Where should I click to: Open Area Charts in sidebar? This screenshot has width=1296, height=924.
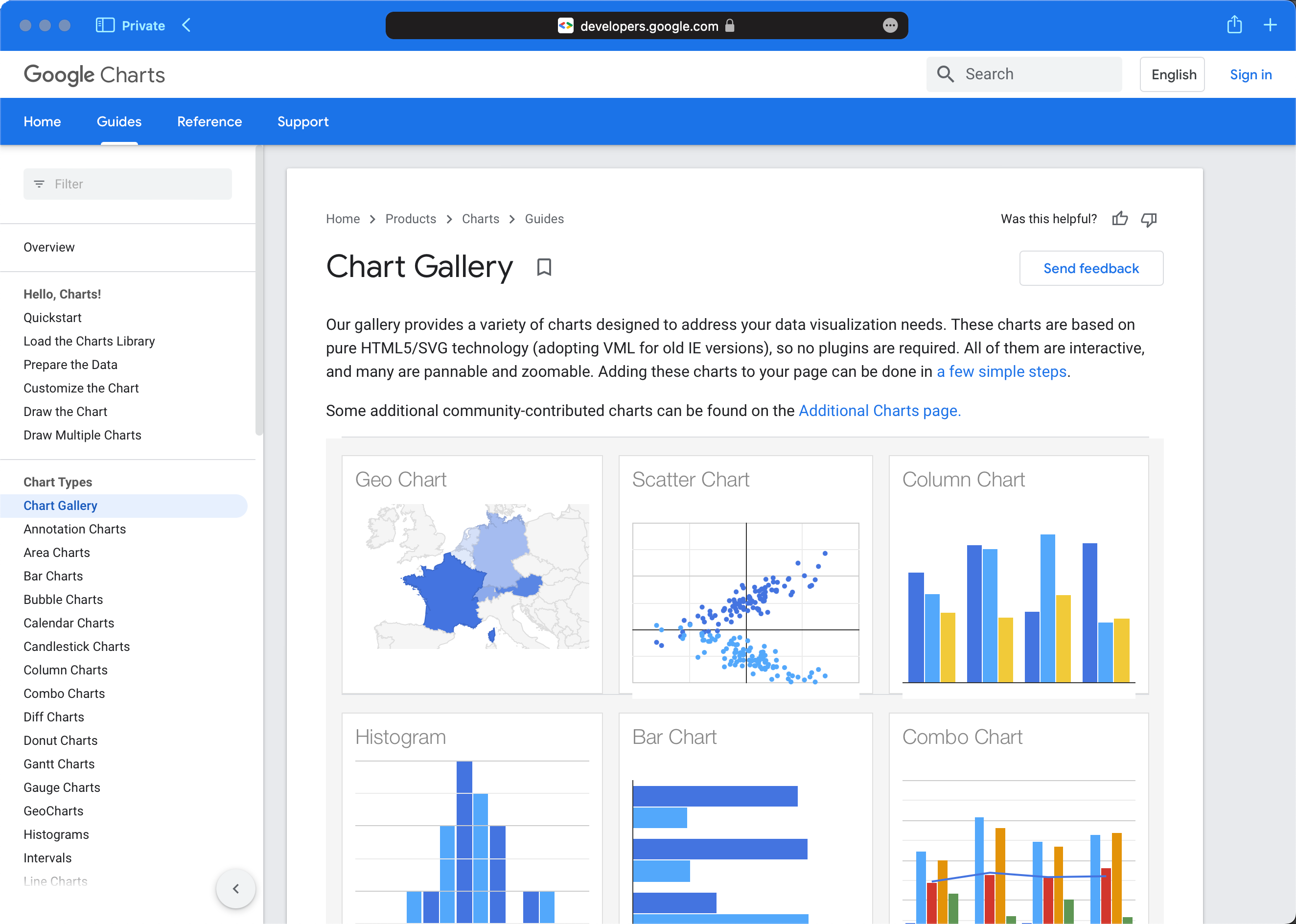(x=57, y=552)
